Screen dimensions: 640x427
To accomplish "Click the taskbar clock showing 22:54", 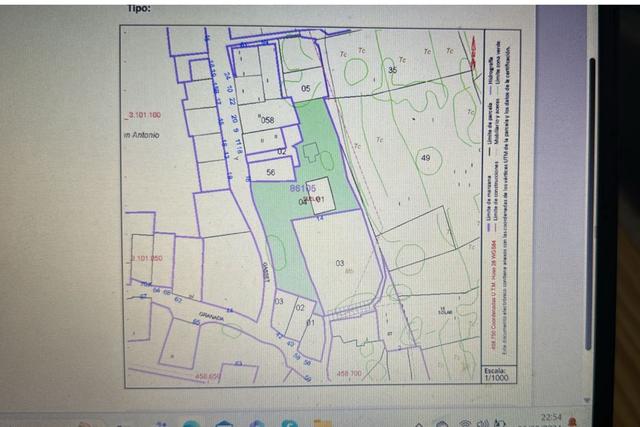I will (550, 419).
